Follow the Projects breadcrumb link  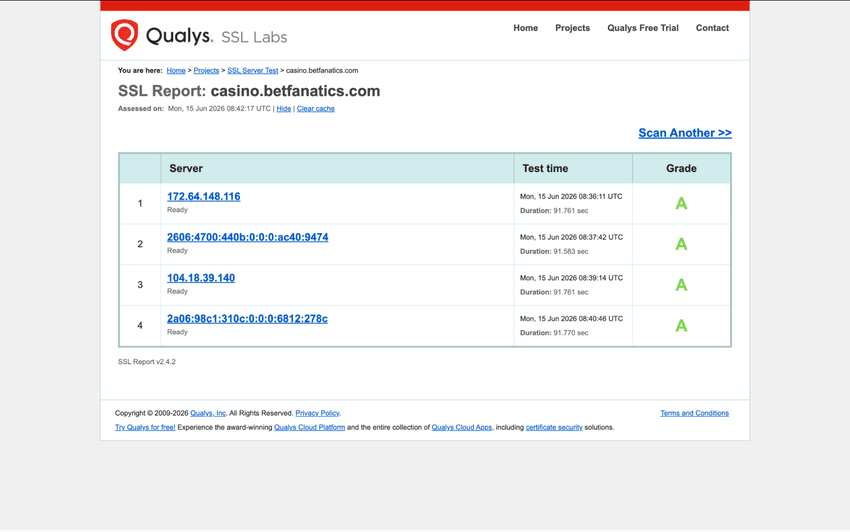[206, 70]
